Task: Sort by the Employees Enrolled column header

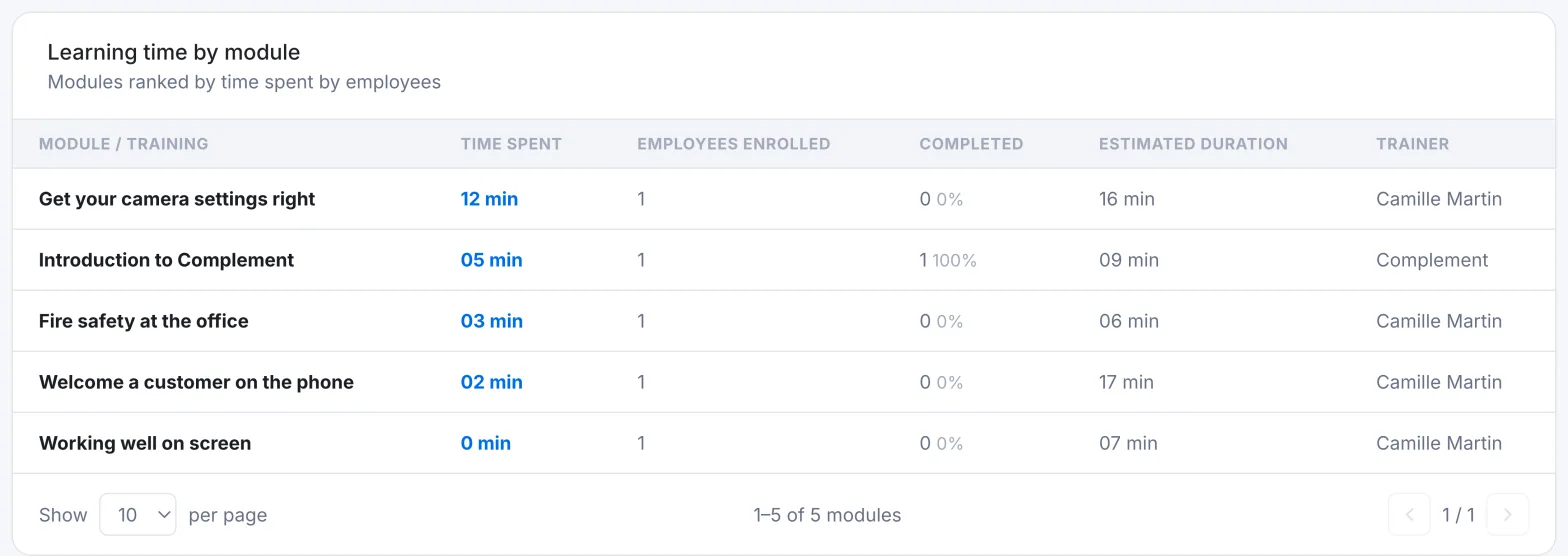Action: [x=734, y=144]
